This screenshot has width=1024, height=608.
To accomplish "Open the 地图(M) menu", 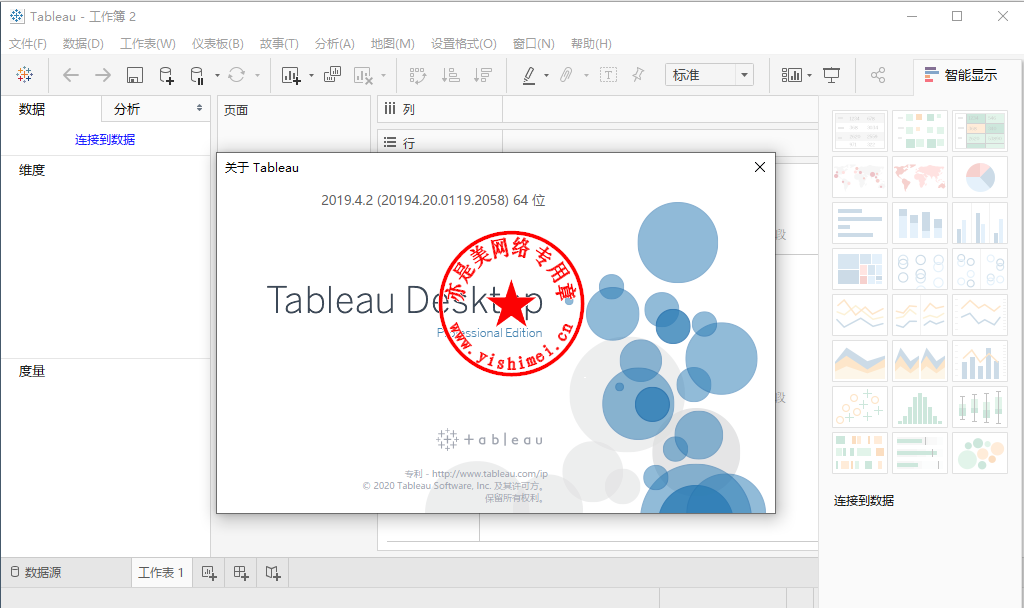I will coord(392,44).
